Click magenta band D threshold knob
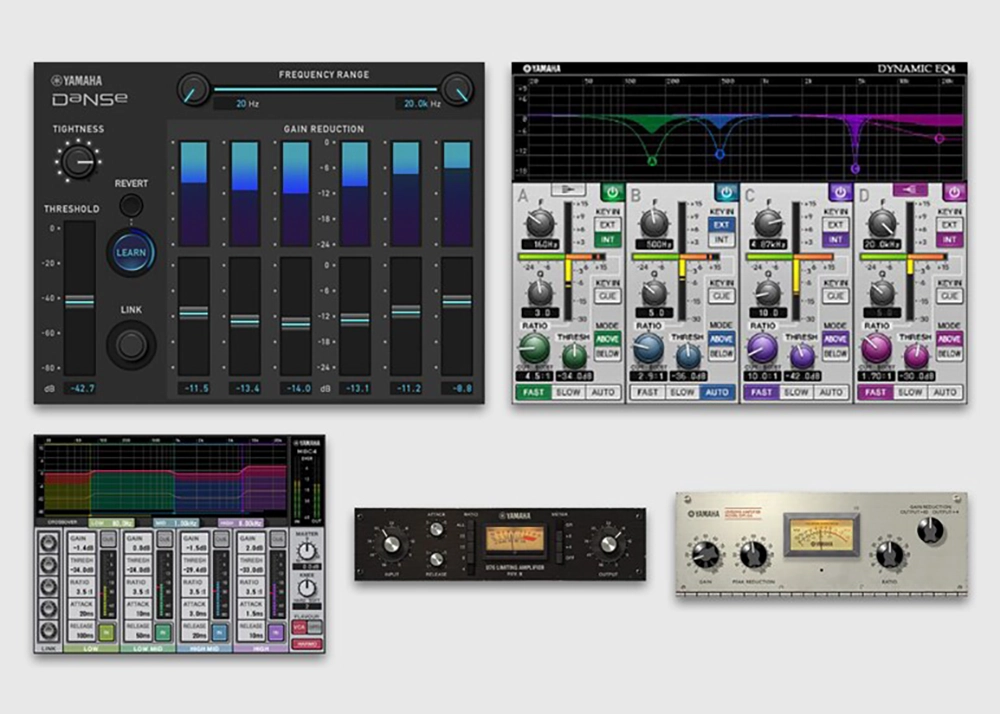1000x714 pixels. pyautogui.click(x=916, y=356)
